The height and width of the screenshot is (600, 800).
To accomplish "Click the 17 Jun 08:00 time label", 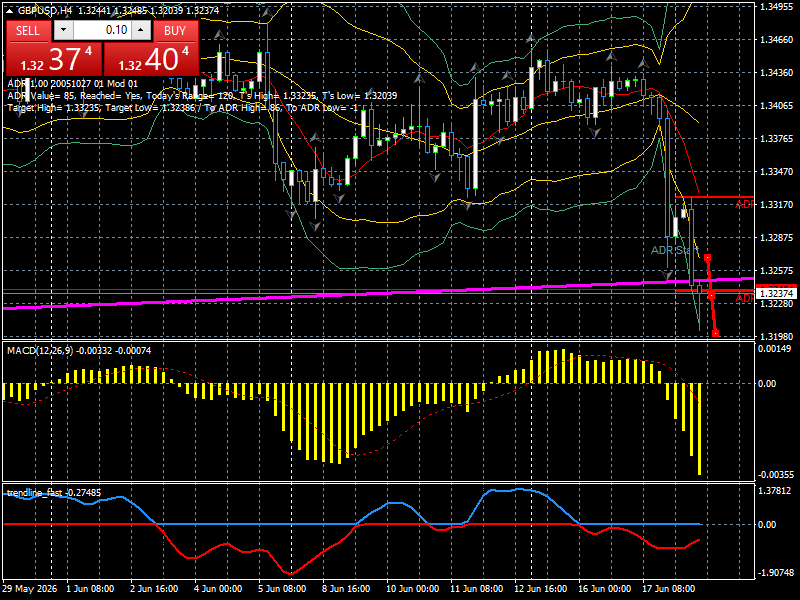I will pyautogui.click(x=668, y=589).
